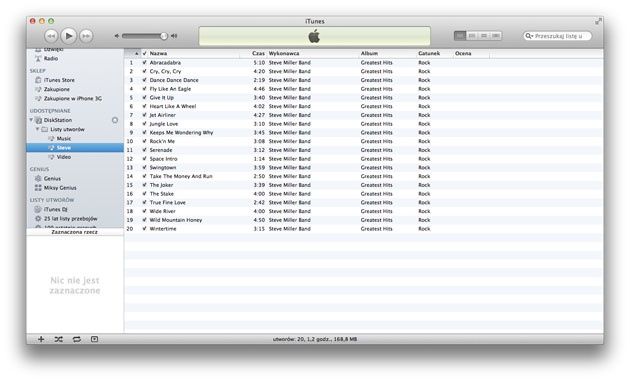Open iTunes DJ playlist

point(55,209)
